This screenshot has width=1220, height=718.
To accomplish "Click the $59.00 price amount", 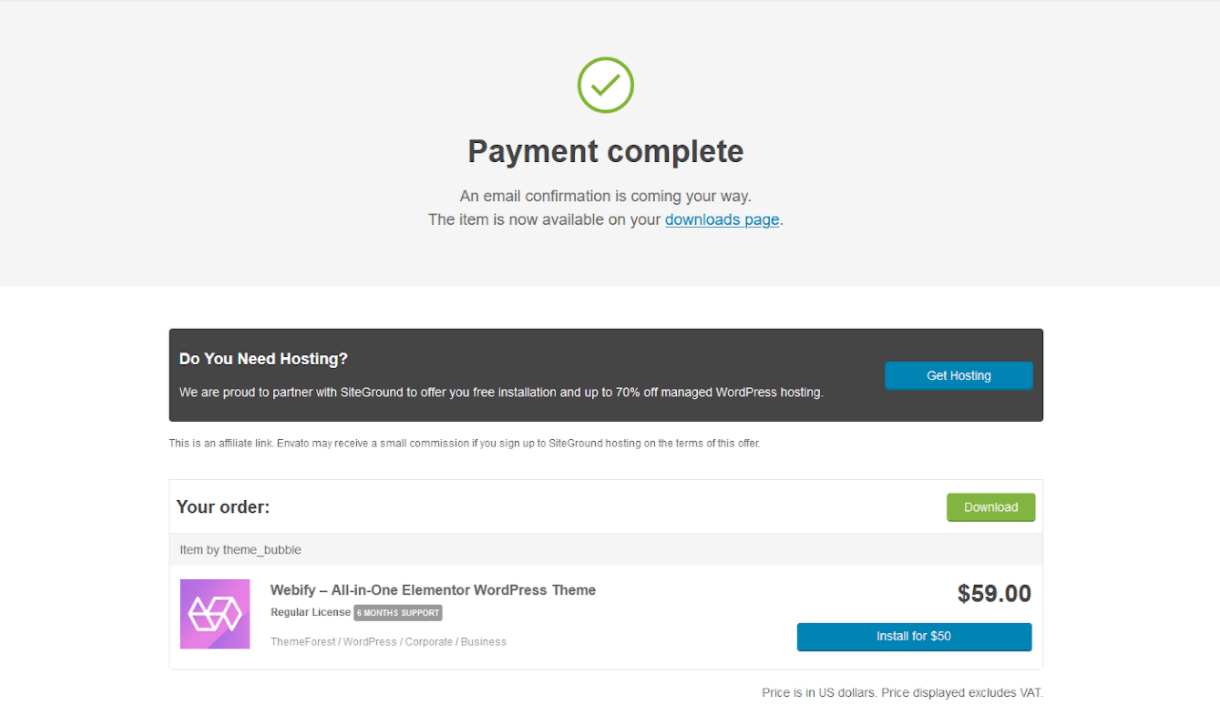I will [994, 594].
